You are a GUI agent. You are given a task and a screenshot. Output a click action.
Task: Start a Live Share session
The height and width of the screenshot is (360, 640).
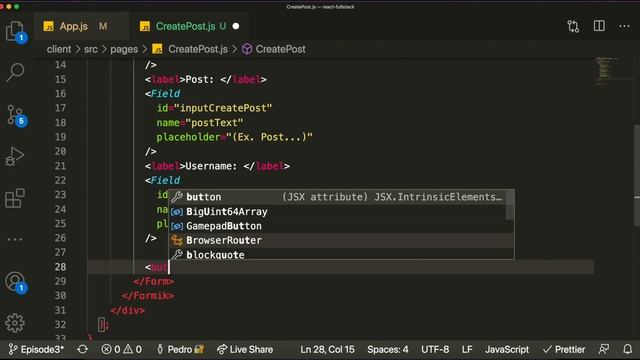tap(245, 349)
